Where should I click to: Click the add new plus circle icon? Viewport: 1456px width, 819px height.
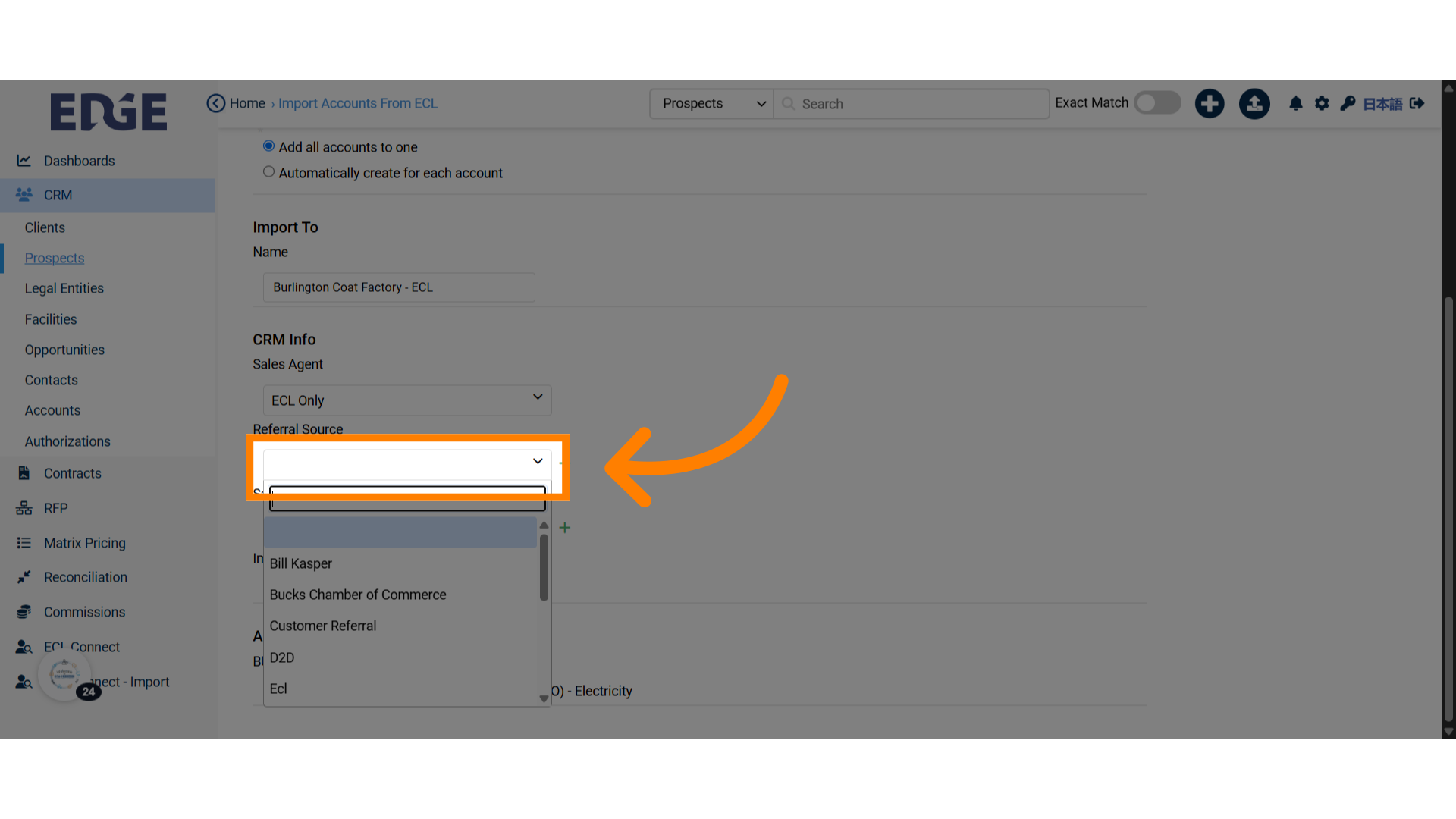click(x=1210, y=103)
